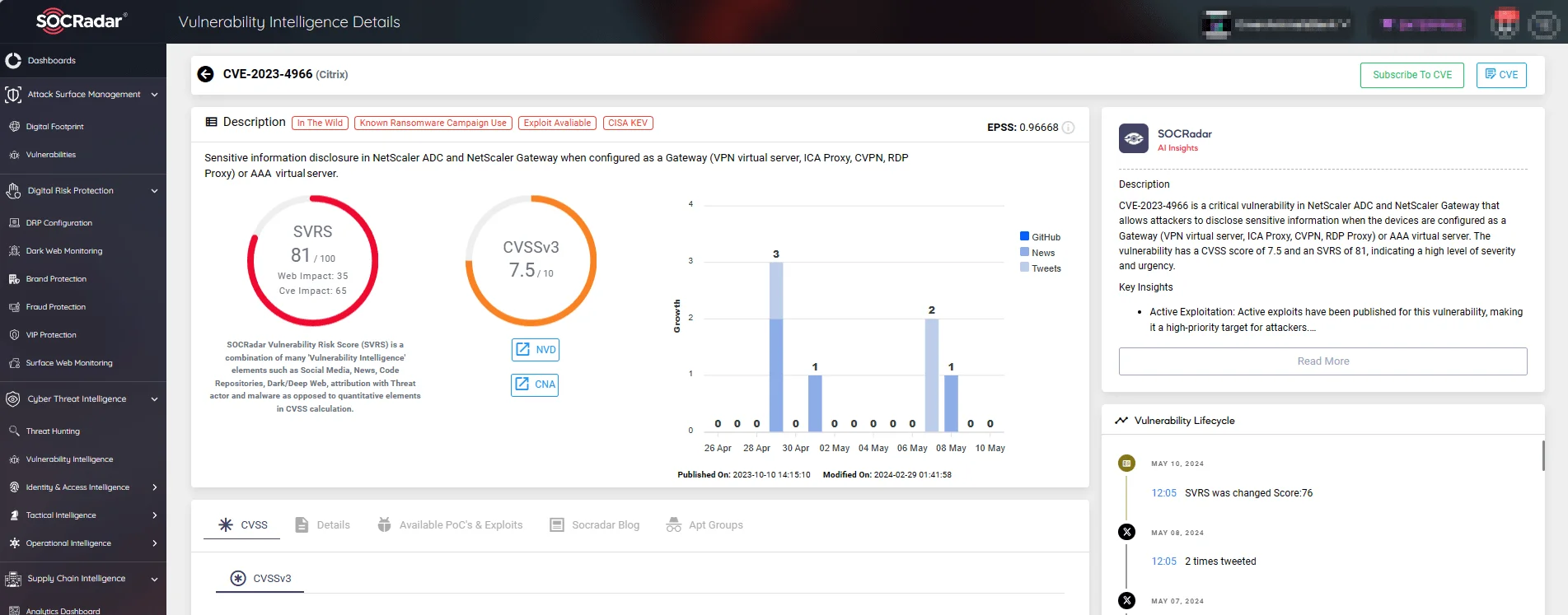Viewport: 1568px width, 615px height.
Task: Toggle News series in chart legend
Action: click(x=1037, y=253)
